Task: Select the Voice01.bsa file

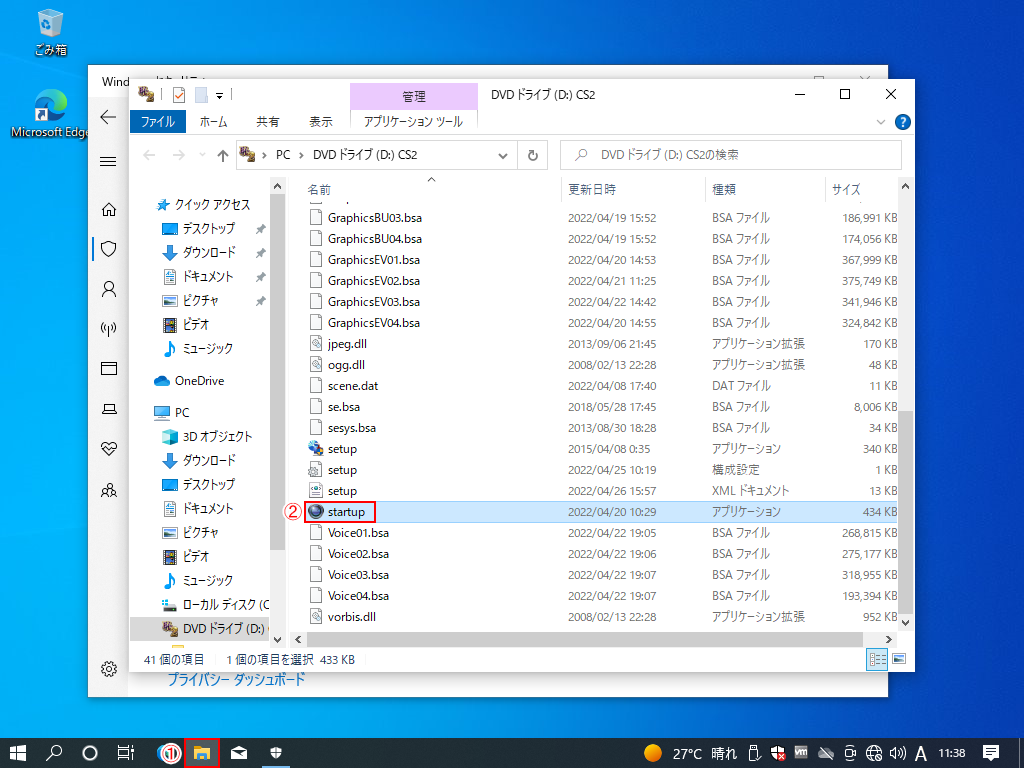Action: pos(358,533)
